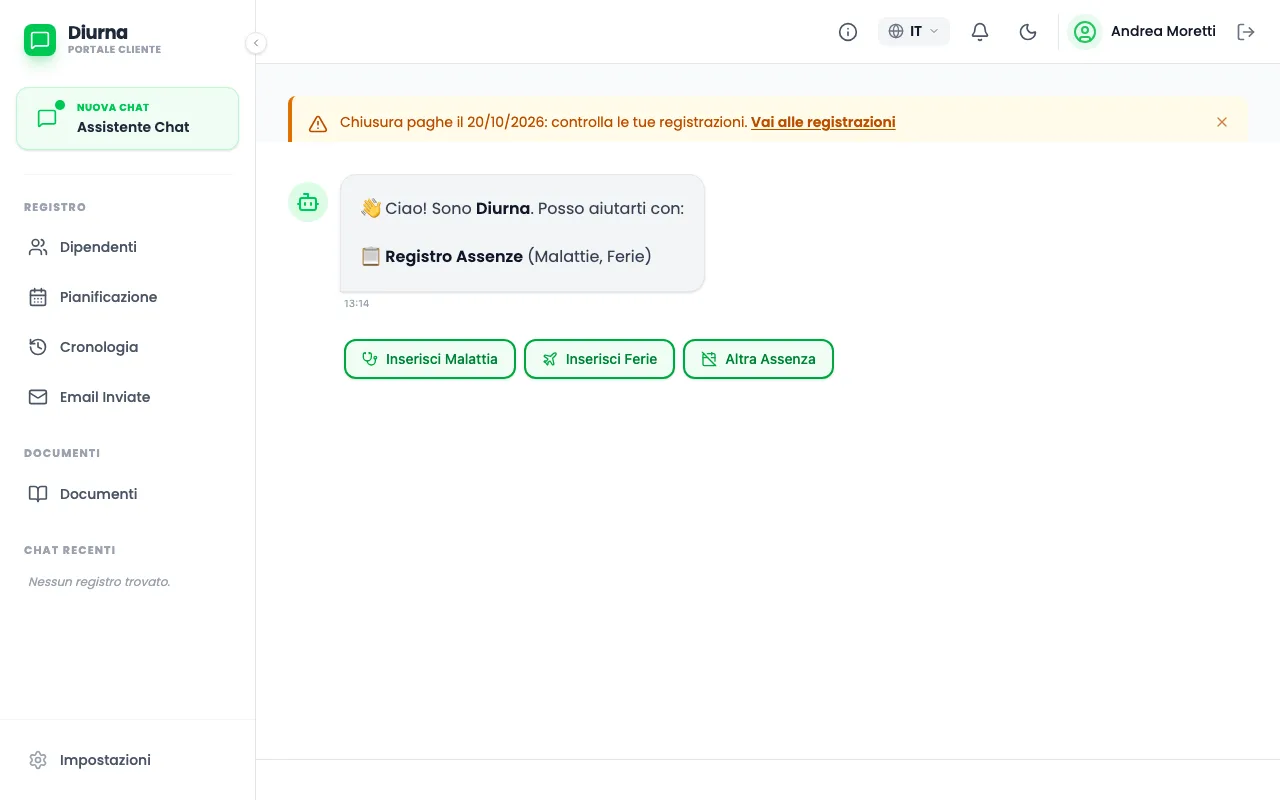
Task: Click the warning triangle in the banner
Action: coord(318,123)
